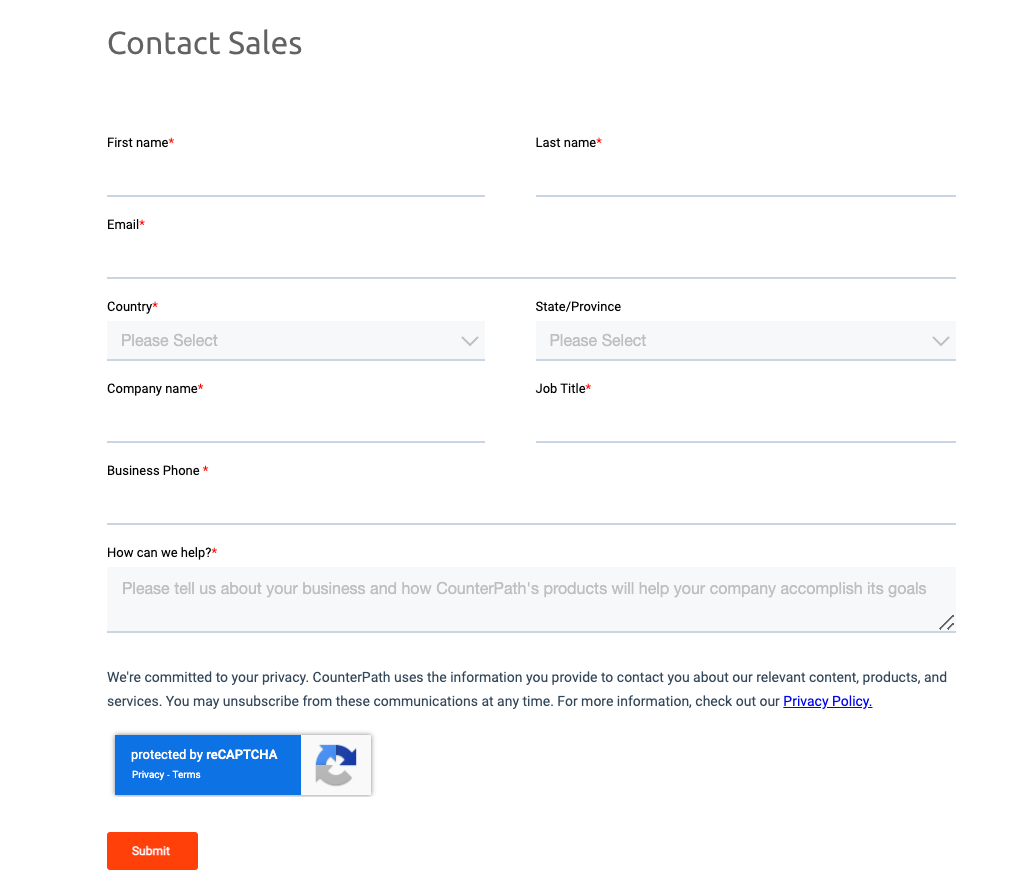Open the State/Province select box
The width and height of the screenshot is (1020, 890).
point(745,341)
